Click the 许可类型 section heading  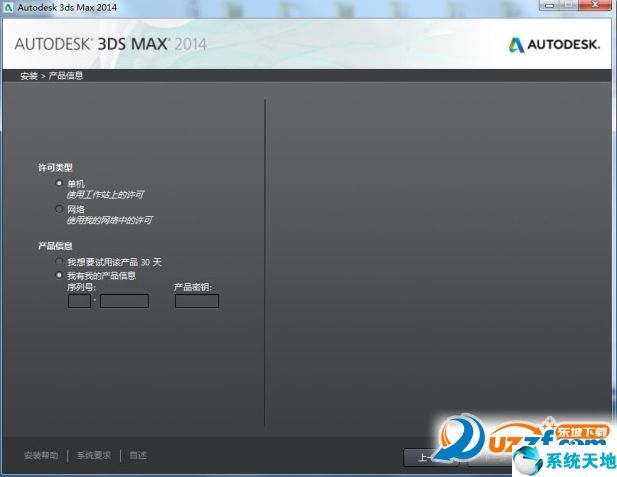coord(55,168)
